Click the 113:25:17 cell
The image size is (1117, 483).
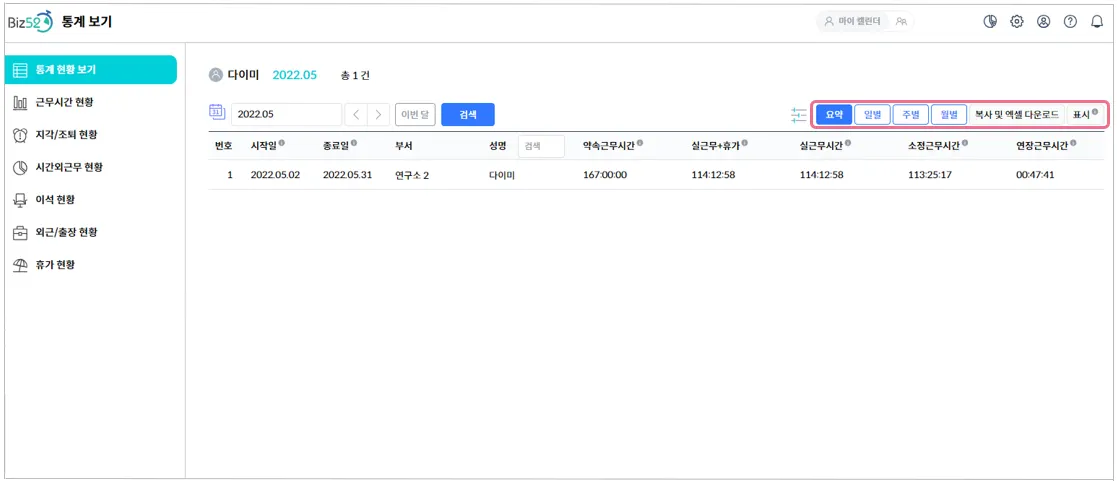[930, 175]
